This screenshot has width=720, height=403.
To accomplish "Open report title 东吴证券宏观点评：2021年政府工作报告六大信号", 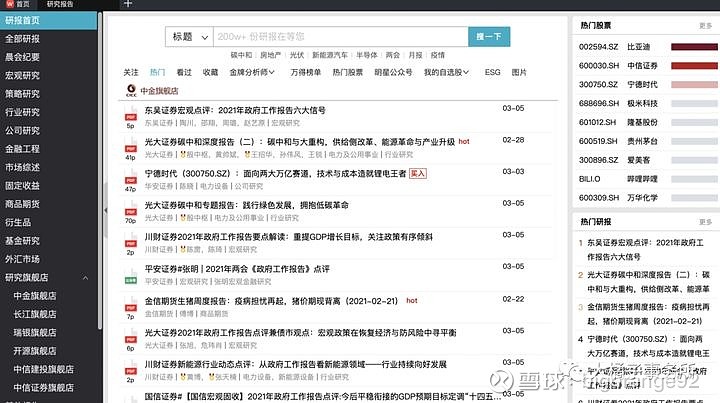I will pyautogui.click(x=235, y=111).
